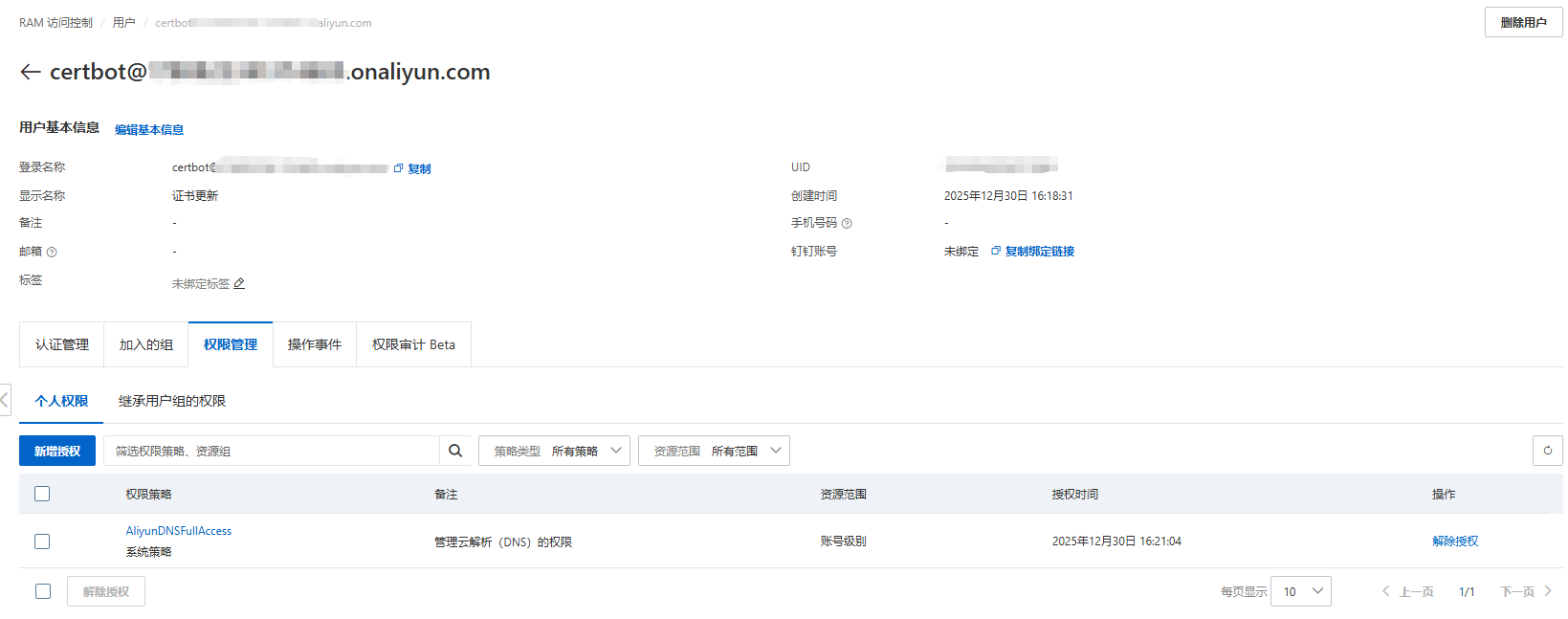The width and height of the screenshot is (1568, 619).
Task: Click the help icon beside 邮箱
Action: (52, 252)
